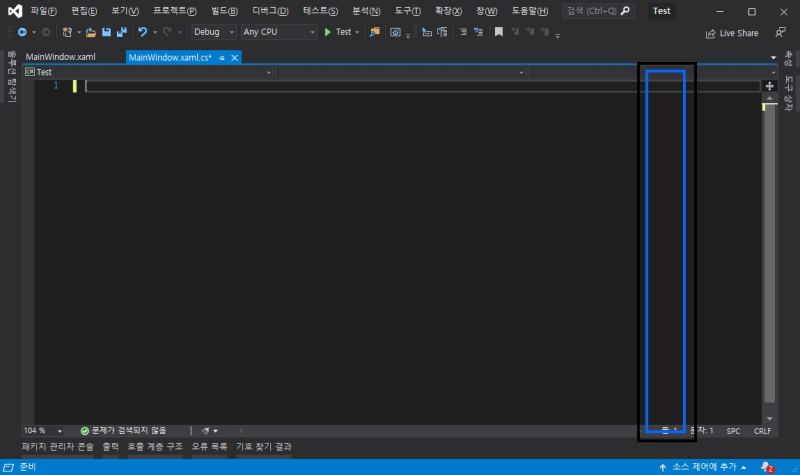Expand the code cleanup dropdown arrow
Viewport: 800px width, 475px height.
click(215, 431)
